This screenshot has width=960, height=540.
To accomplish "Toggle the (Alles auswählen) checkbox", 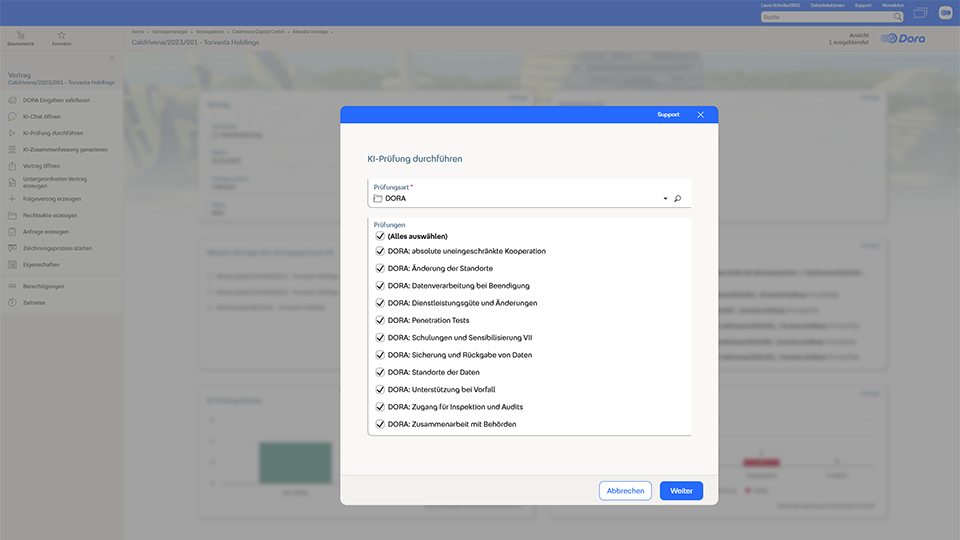I will tap(380, 236).
